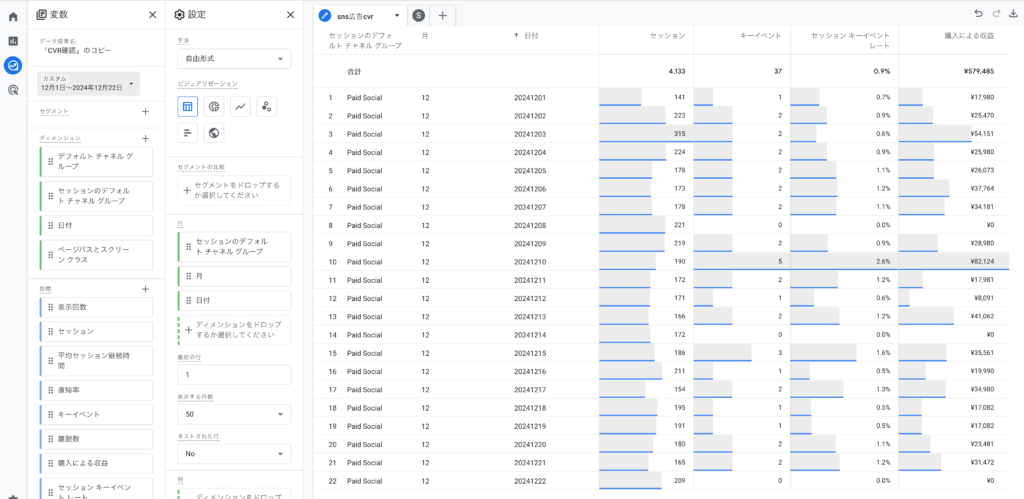Click the start row input field

(x=234, y=374)
